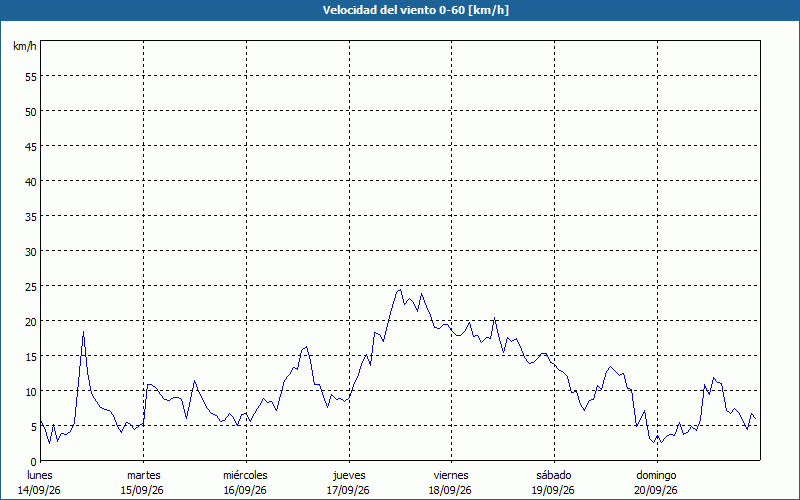800x500 pixels.
Task: Click the 30 value on the y-axis
Action: (x=31, y=252)
